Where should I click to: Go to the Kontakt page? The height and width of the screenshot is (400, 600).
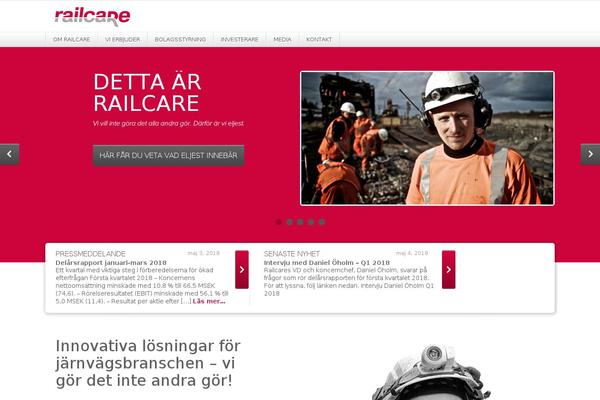click(x=319, y=39)
